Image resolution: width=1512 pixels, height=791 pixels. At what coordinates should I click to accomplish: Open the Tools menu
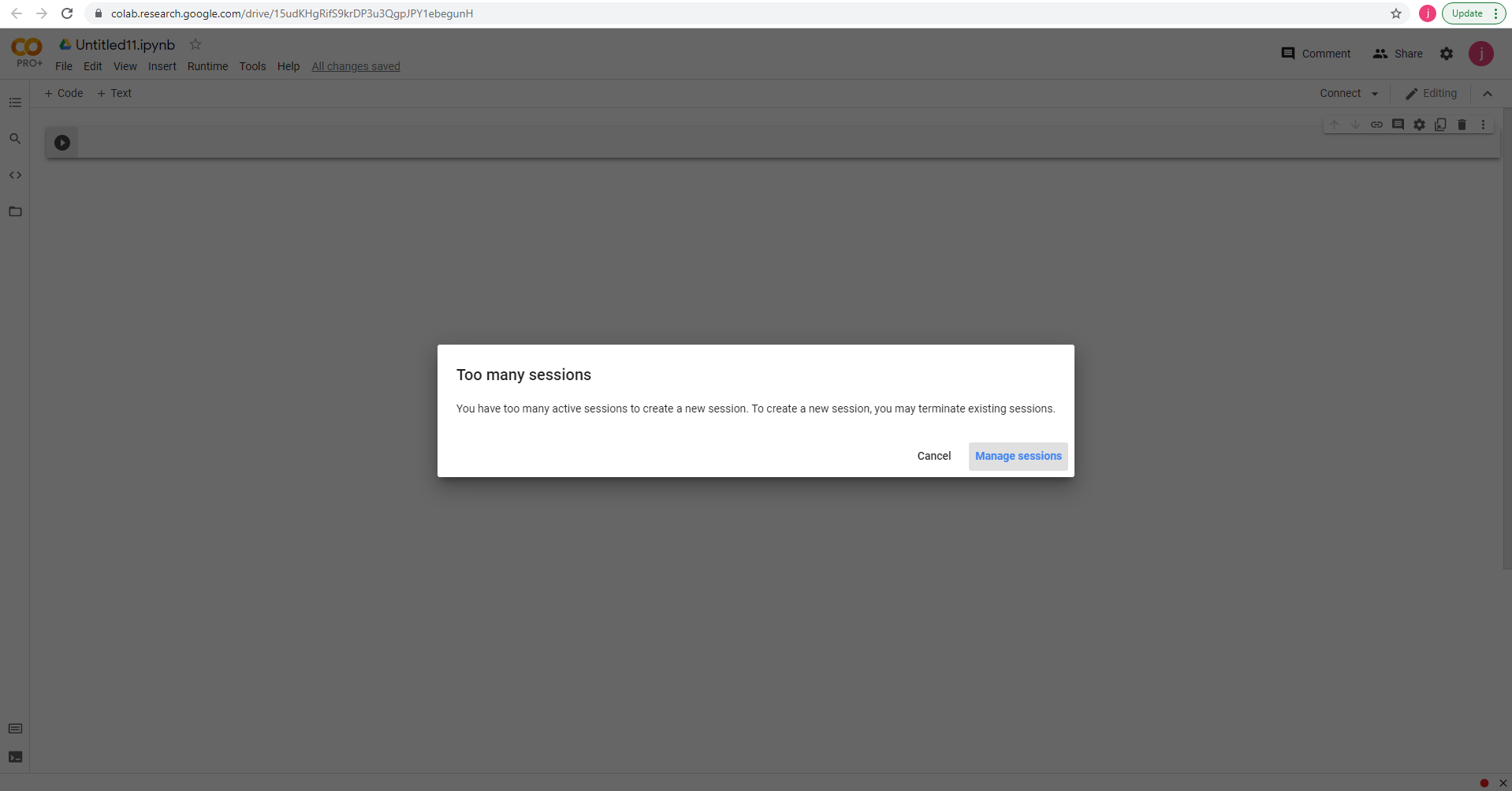251,66
